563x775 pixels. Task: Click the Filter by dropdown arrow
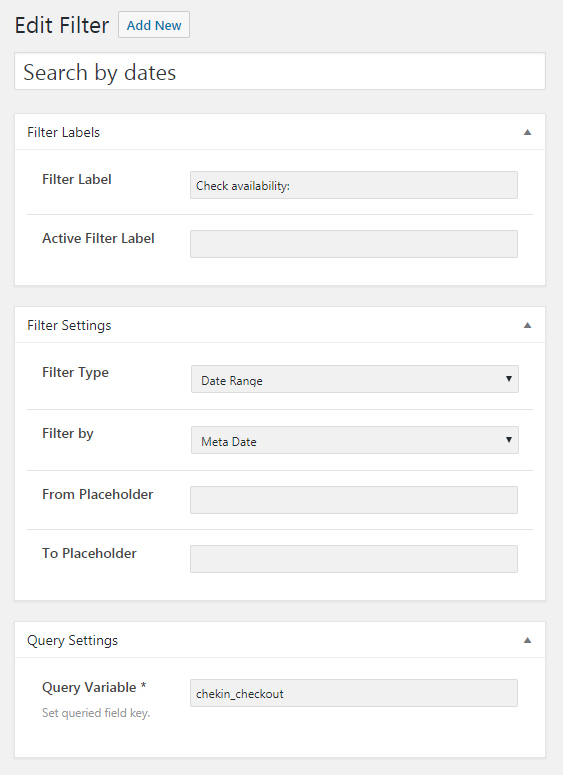point(508,440)
